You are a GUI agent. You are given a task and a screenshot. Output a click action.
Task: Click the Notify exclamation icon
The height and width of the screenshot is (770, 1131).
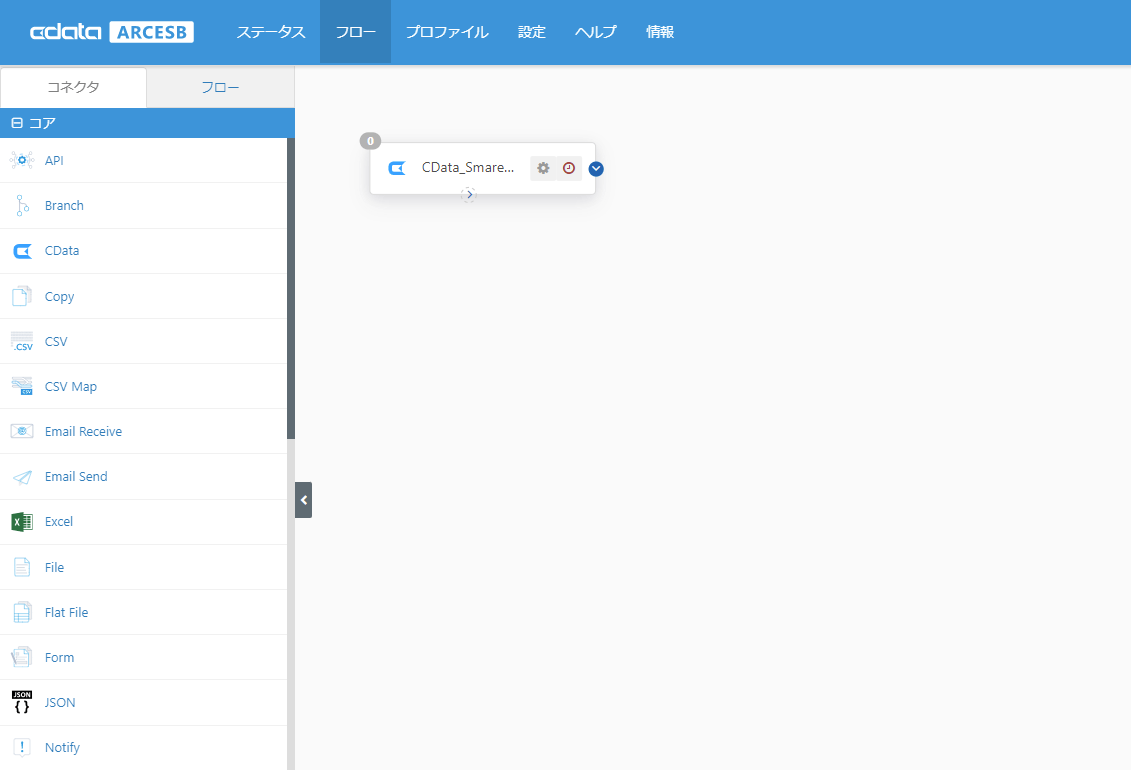coord(22,747)
